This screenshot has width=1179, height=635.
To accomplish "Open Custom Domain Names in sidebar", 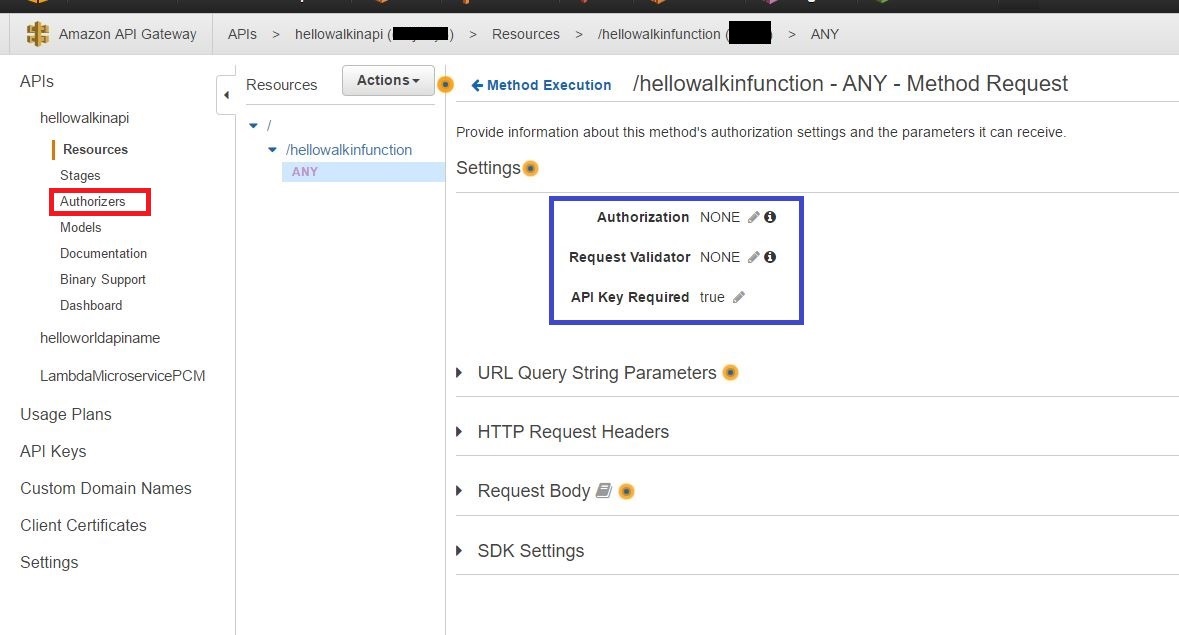I will coord(105,488).
